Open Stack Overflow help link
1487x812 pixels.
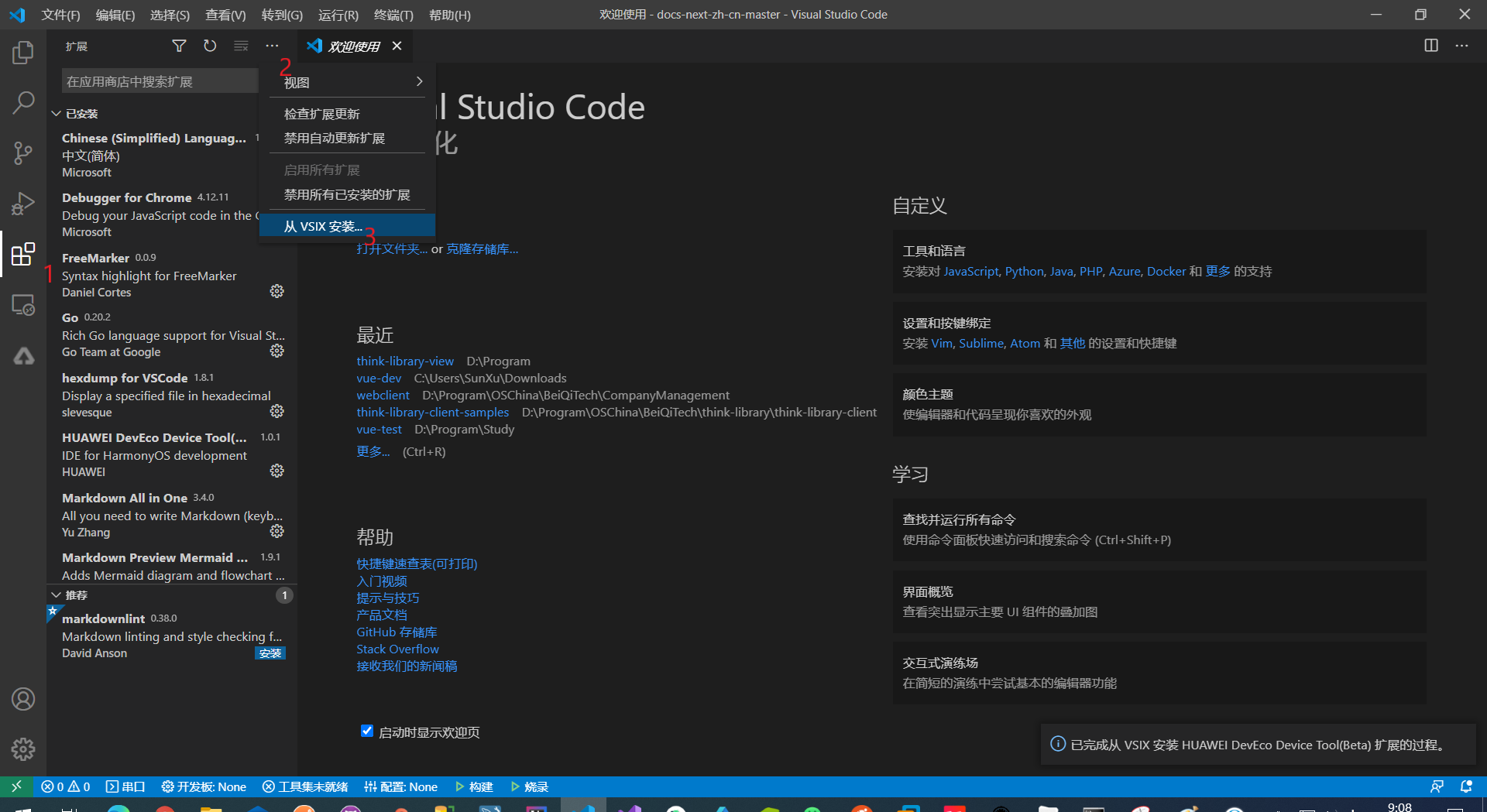coord(397,649)
